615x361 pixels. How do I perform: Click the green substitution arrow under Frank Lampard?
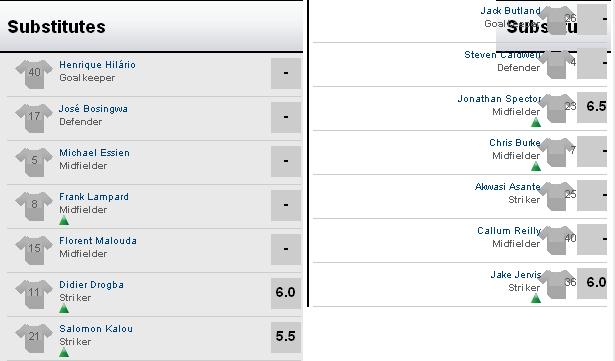pyautogui.click(x=64, y=221)
